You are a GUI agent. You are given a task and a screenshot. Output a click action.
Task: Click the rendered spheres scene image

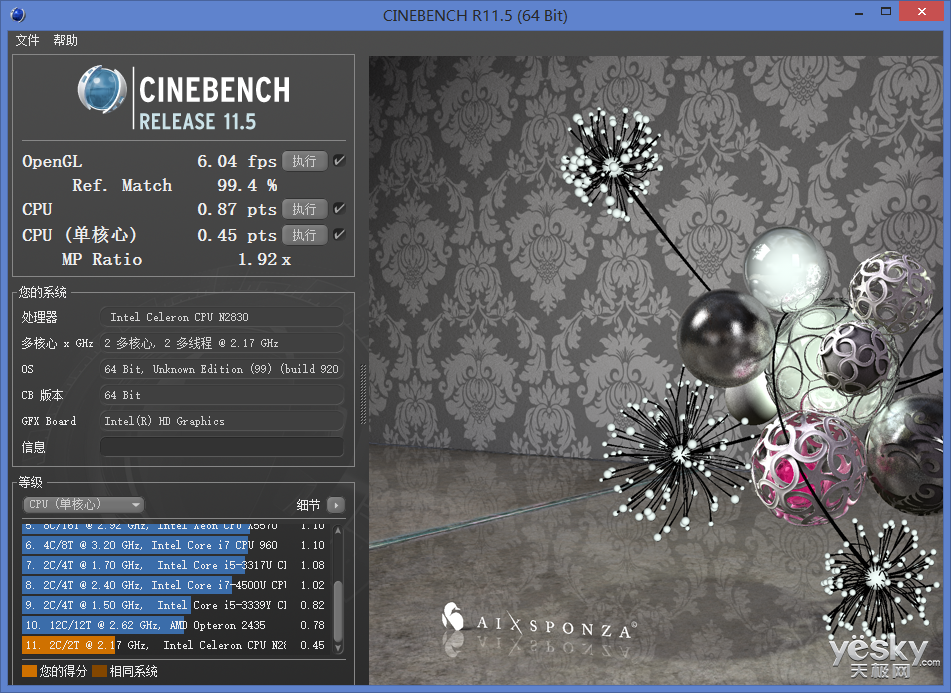(x=656, y=370)
